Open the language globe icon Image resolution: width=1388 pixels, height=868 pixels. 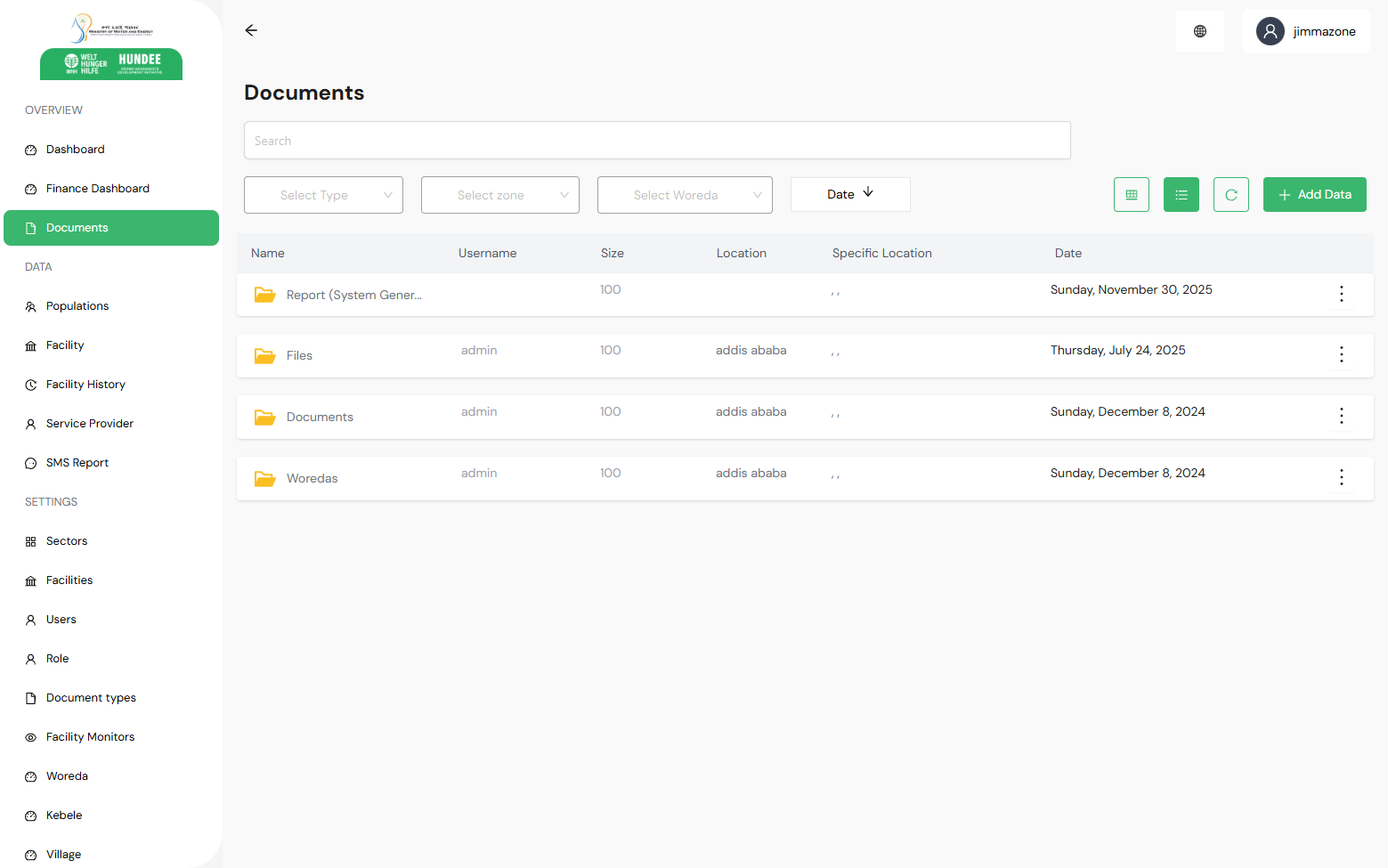1199,30
